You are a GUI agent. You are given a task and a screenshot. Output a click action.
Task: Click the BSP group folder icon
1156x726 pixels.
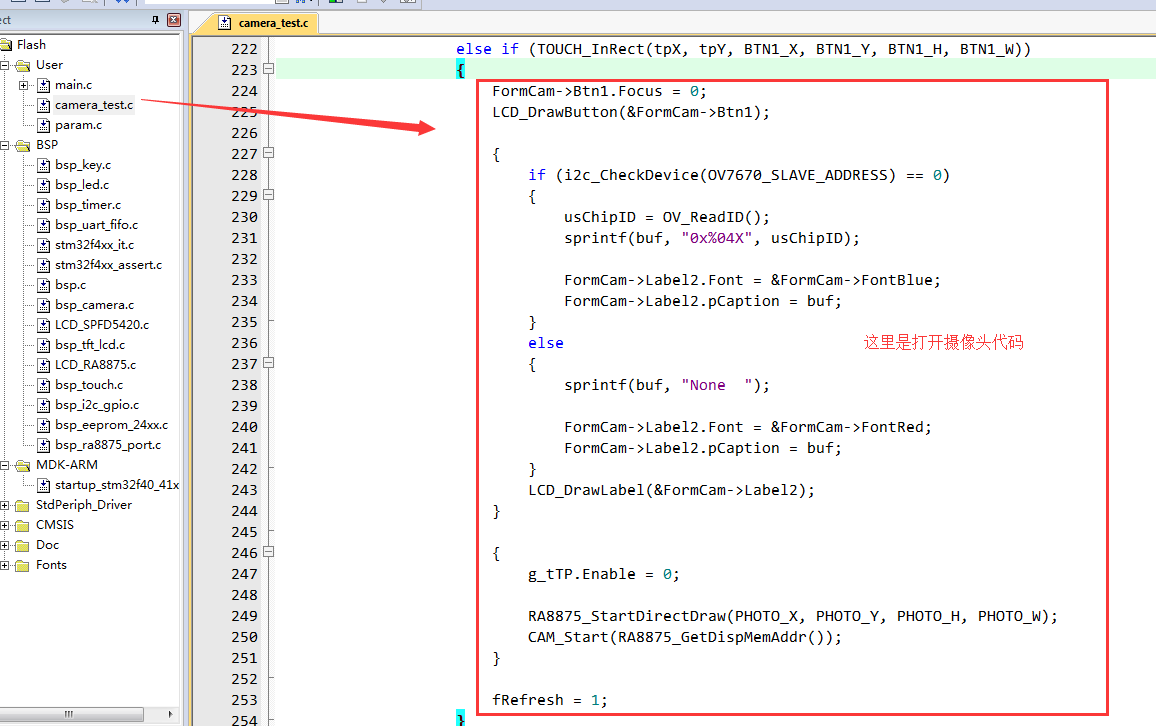(23, 145)
